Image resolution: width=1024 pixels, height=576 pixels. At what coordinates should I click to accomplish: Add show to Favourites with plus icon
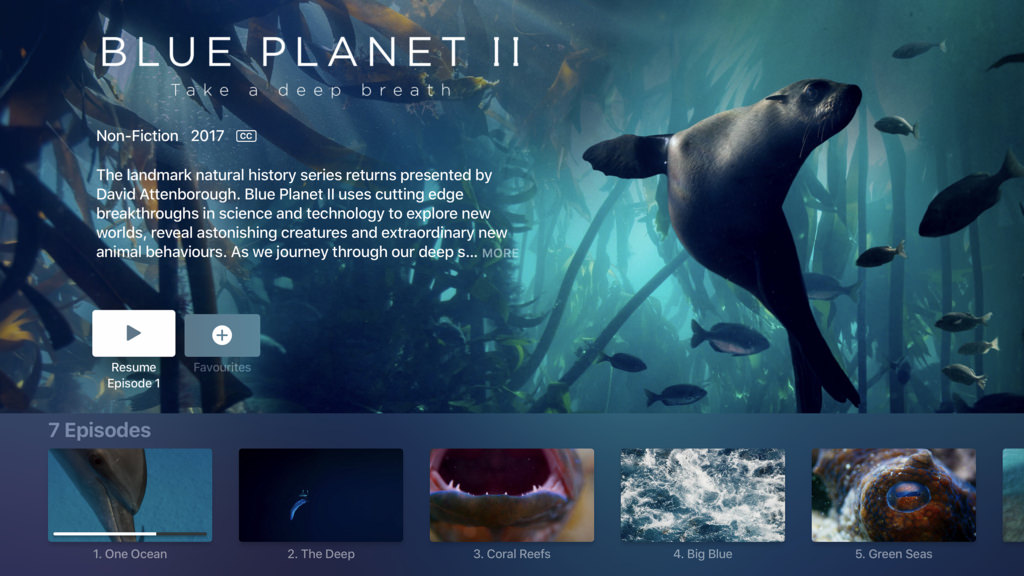(x=222, y=335)
